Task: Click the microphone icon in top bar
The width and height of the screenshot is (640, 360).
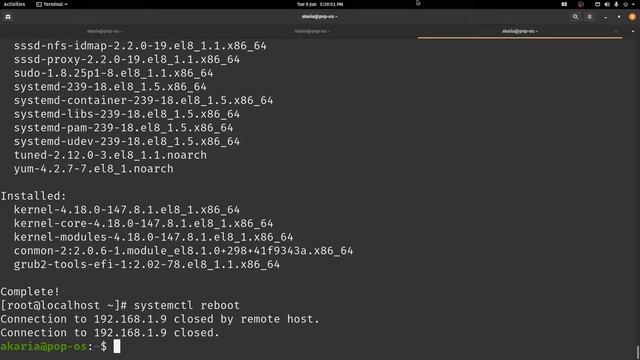Action: 616,4
